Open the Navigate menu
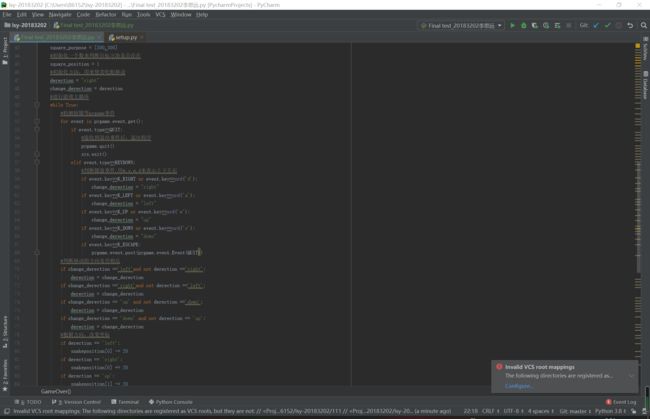 [x=60, y=15]
